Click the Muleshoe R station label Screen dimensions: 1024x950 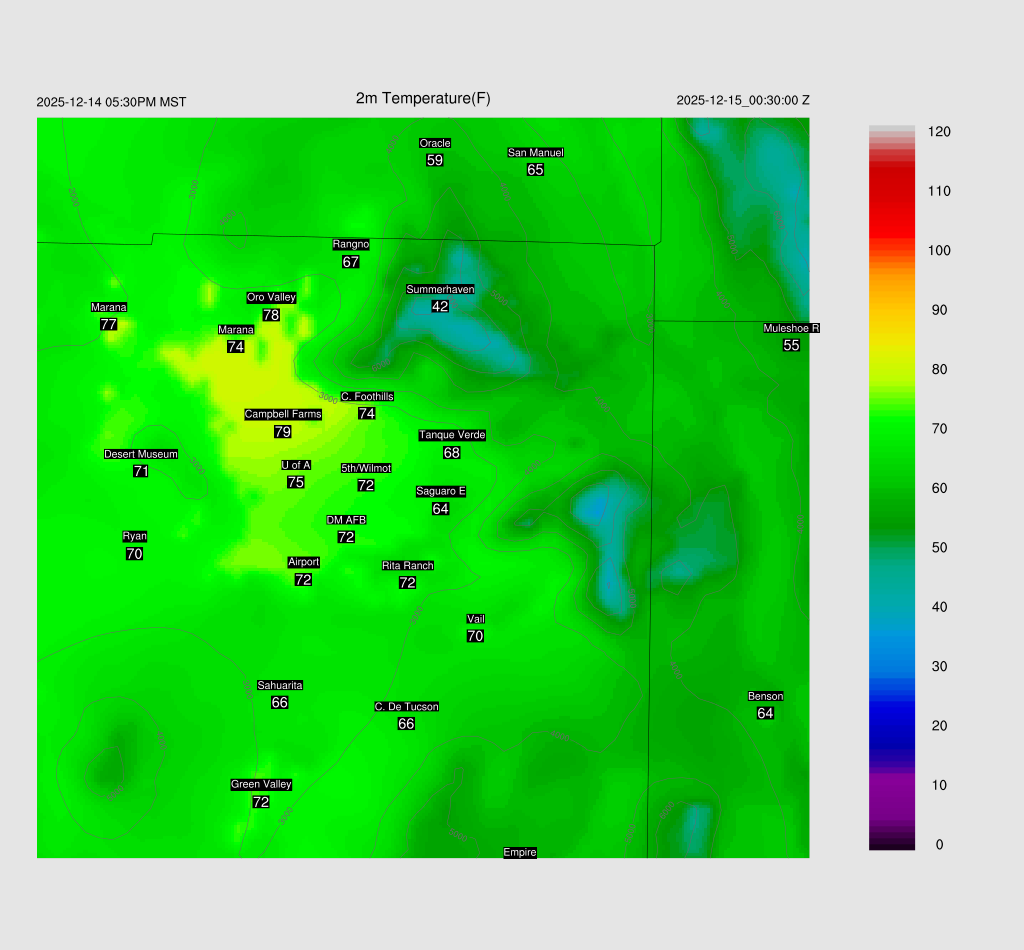point(791,328)
